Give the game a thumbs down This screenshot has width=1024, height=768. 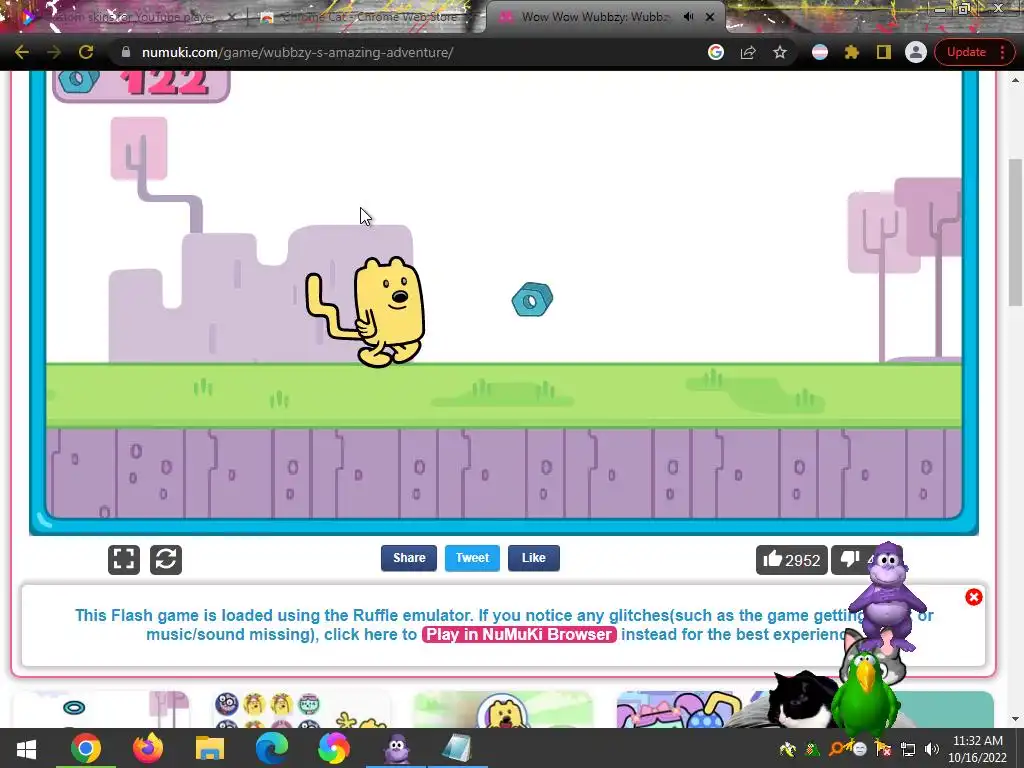[852, 560]
